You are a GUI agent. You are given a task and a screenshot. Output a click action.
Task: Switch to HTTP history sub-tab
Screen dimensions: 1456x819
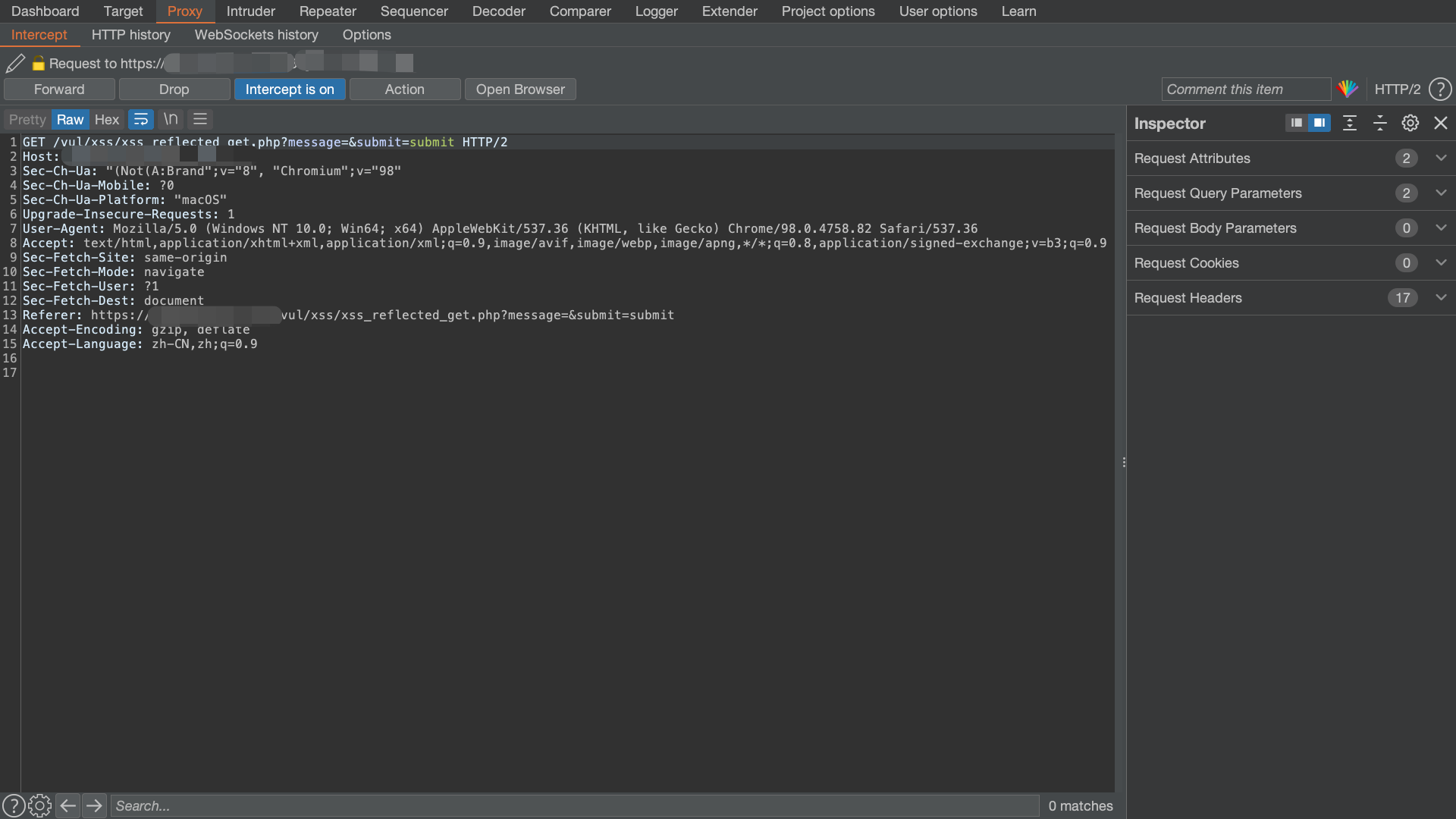tap(130, 35)
